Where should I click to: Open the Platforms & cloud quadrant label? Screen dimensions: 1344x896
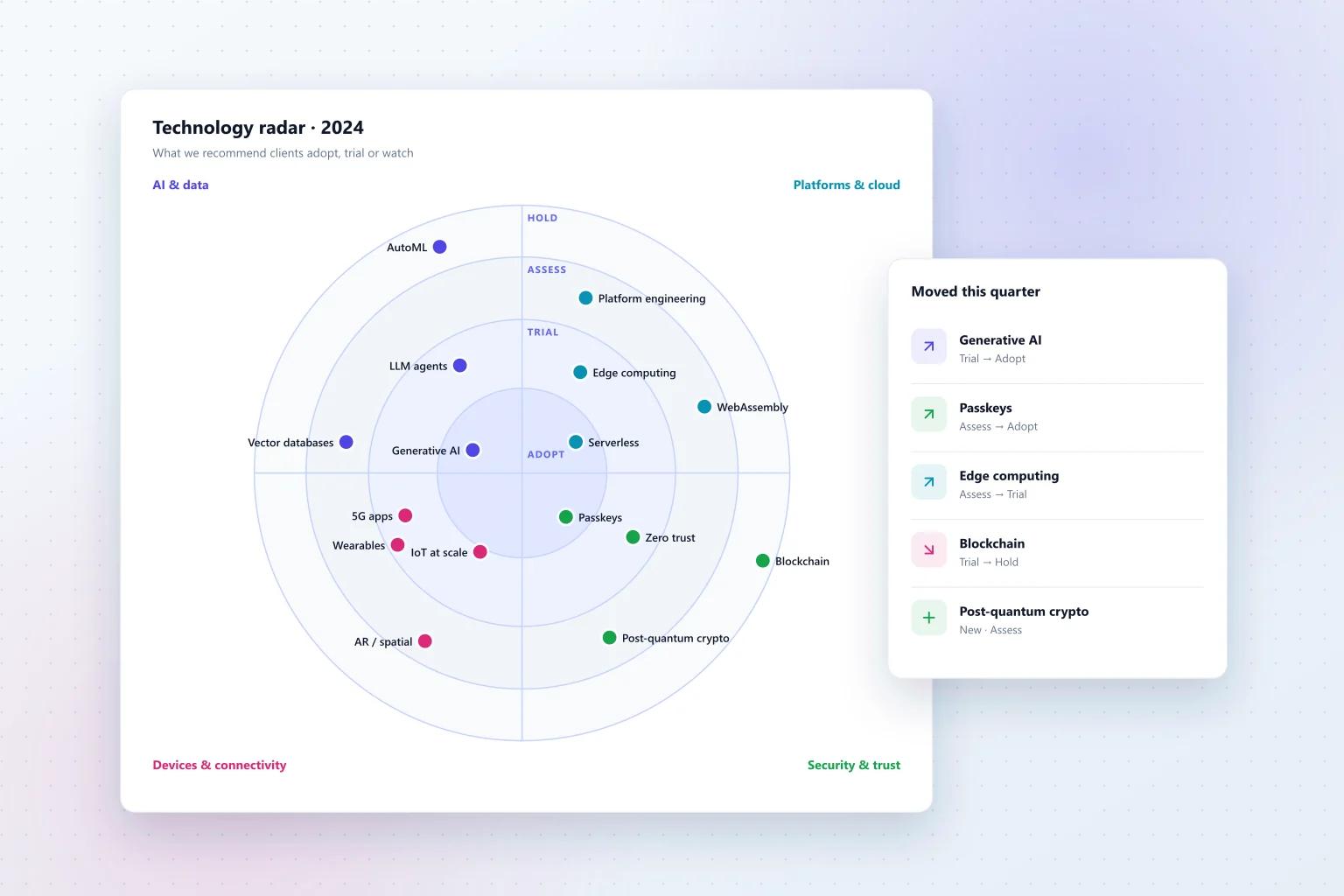click(846, 185)
